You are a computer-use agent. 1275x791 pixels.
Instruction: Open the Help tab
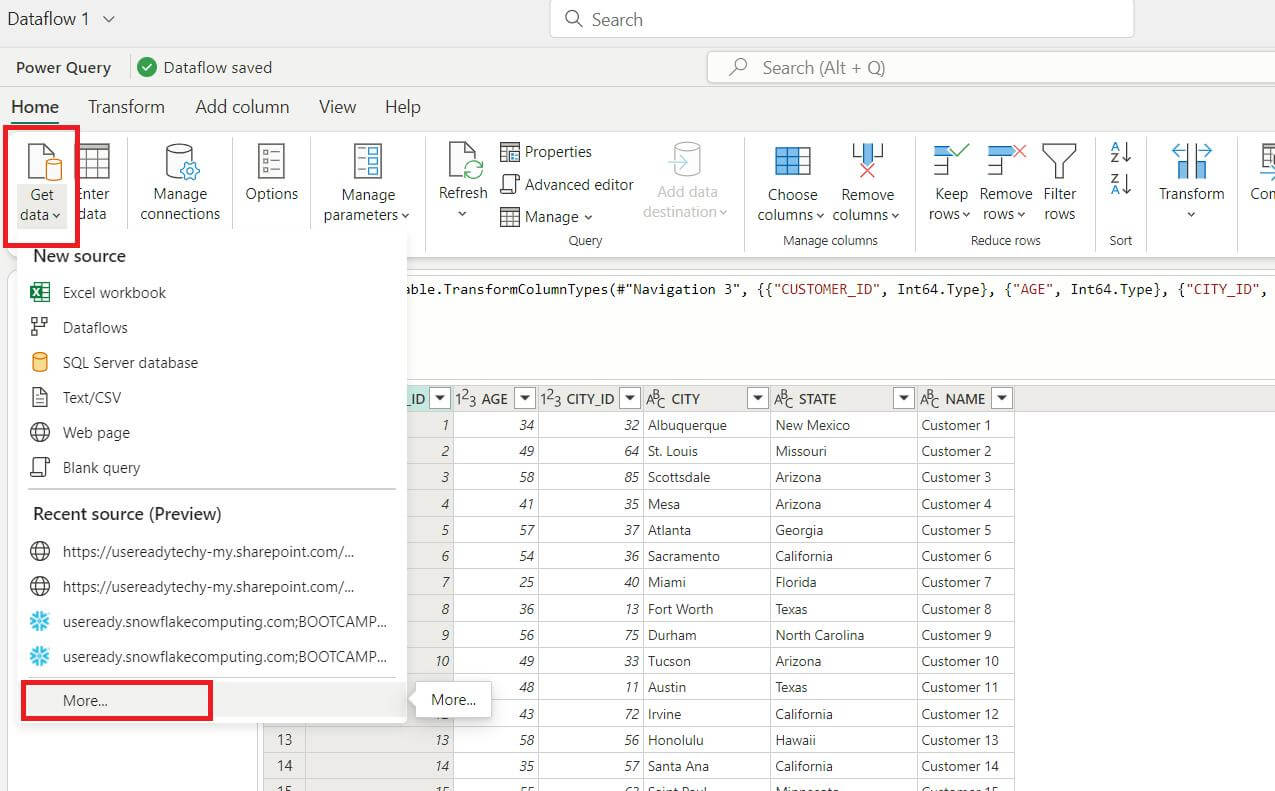pos(403,107)
